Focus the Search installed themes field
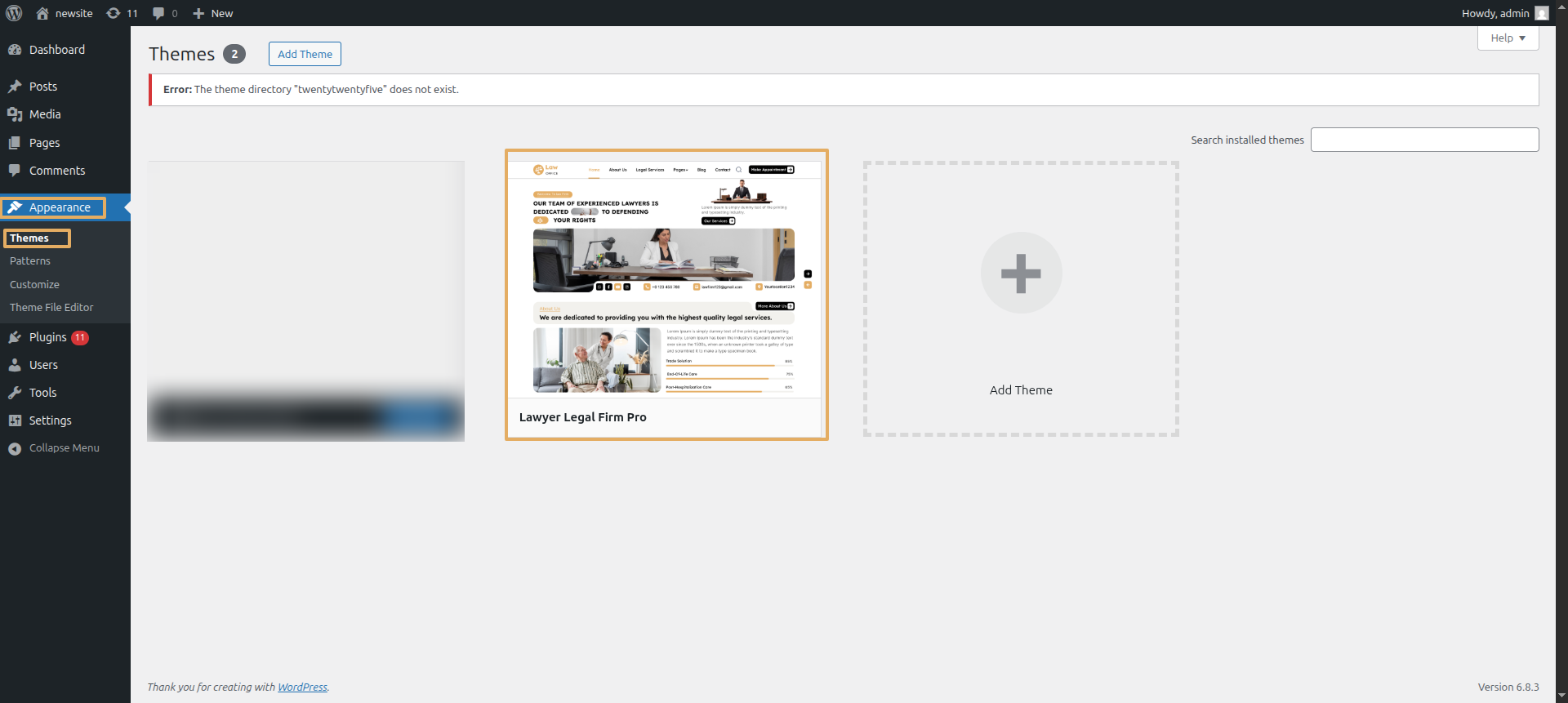 (1424, 140)
